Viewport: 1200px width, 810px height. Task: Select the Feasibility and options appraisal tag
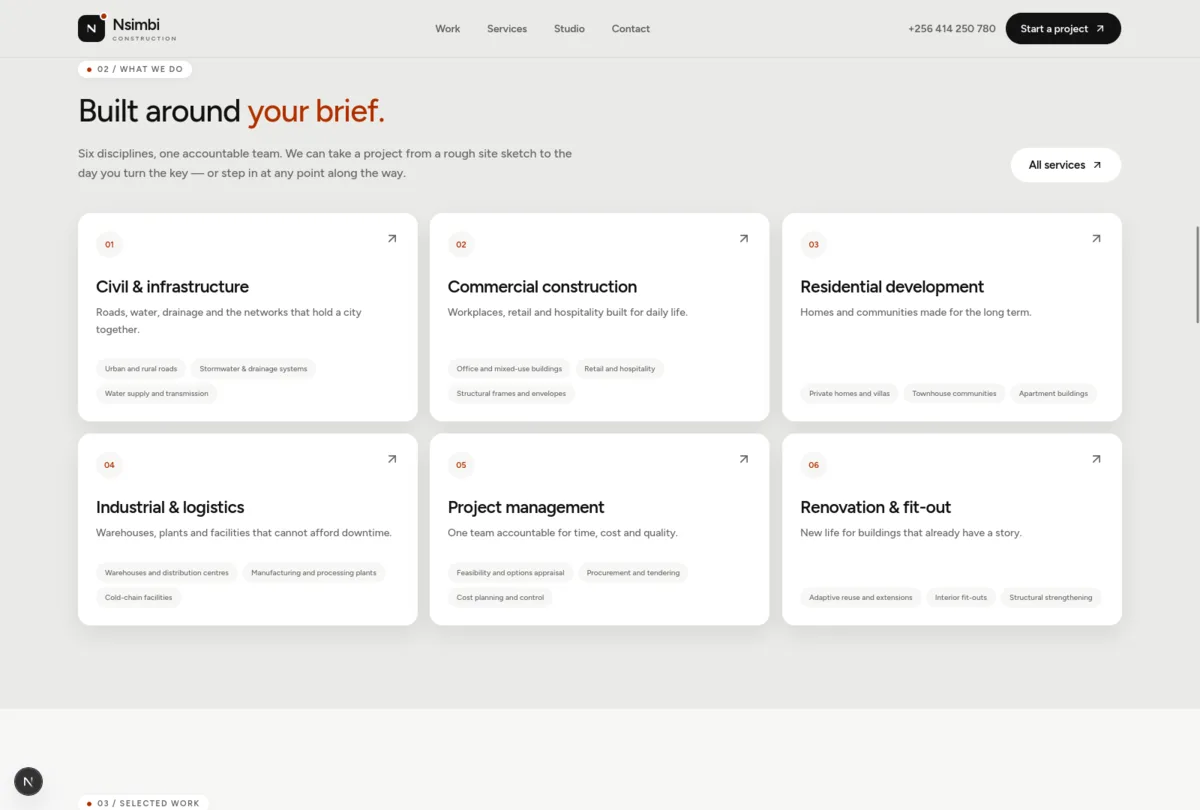[511, 573]
